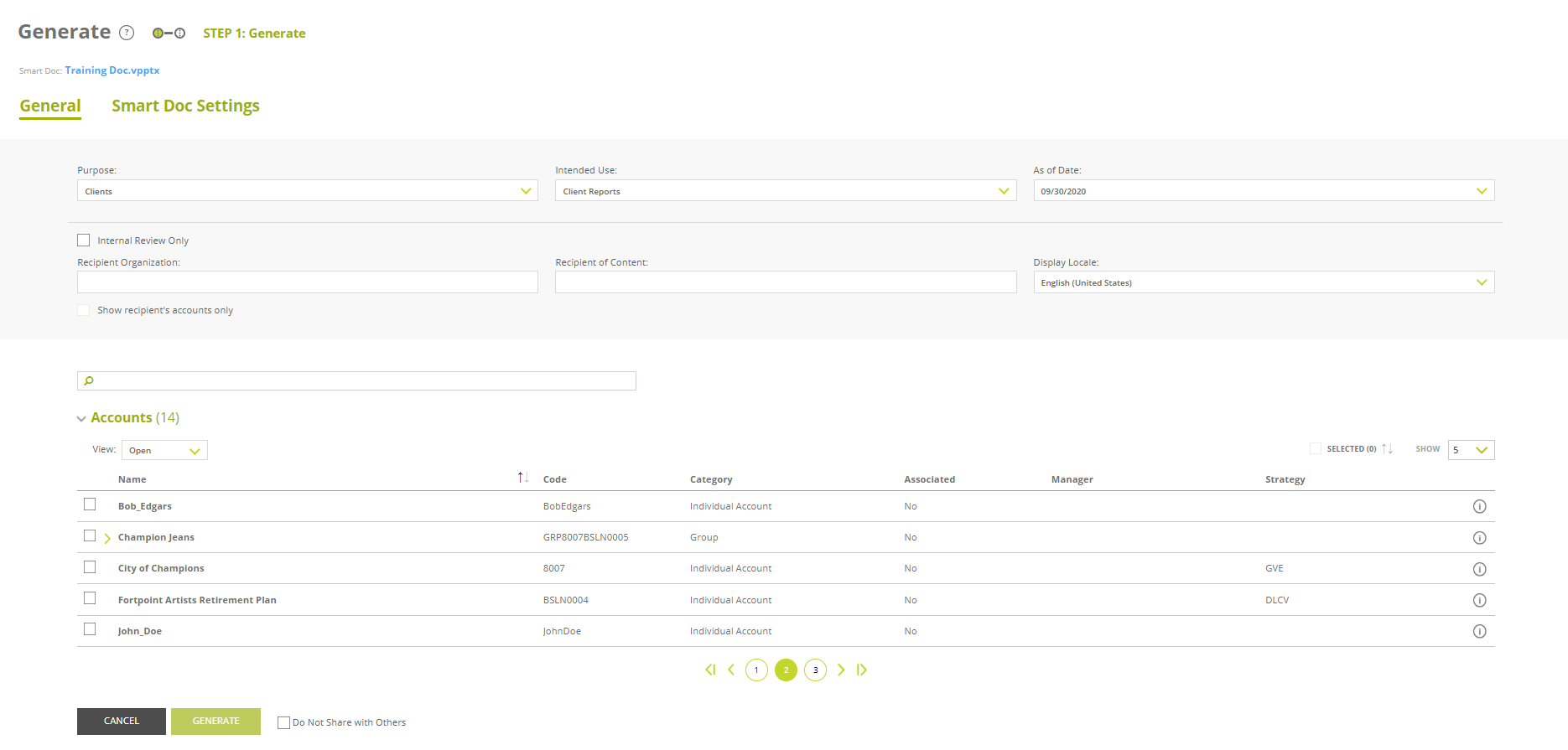1568x750 pixels.
Task: Sort accounts by Name arrows
Action: (522, 478)
